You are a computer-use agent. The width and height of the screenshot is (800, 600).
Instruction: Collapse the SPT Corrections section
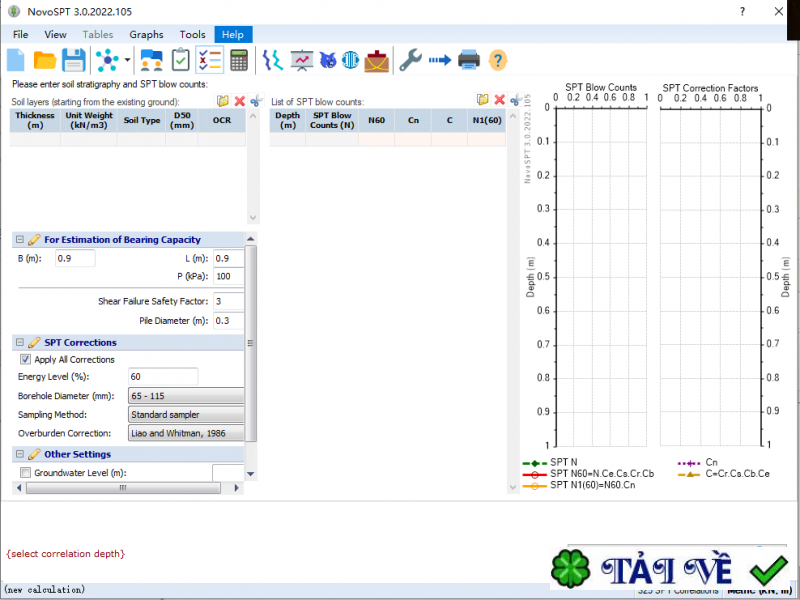coord(20,343)
